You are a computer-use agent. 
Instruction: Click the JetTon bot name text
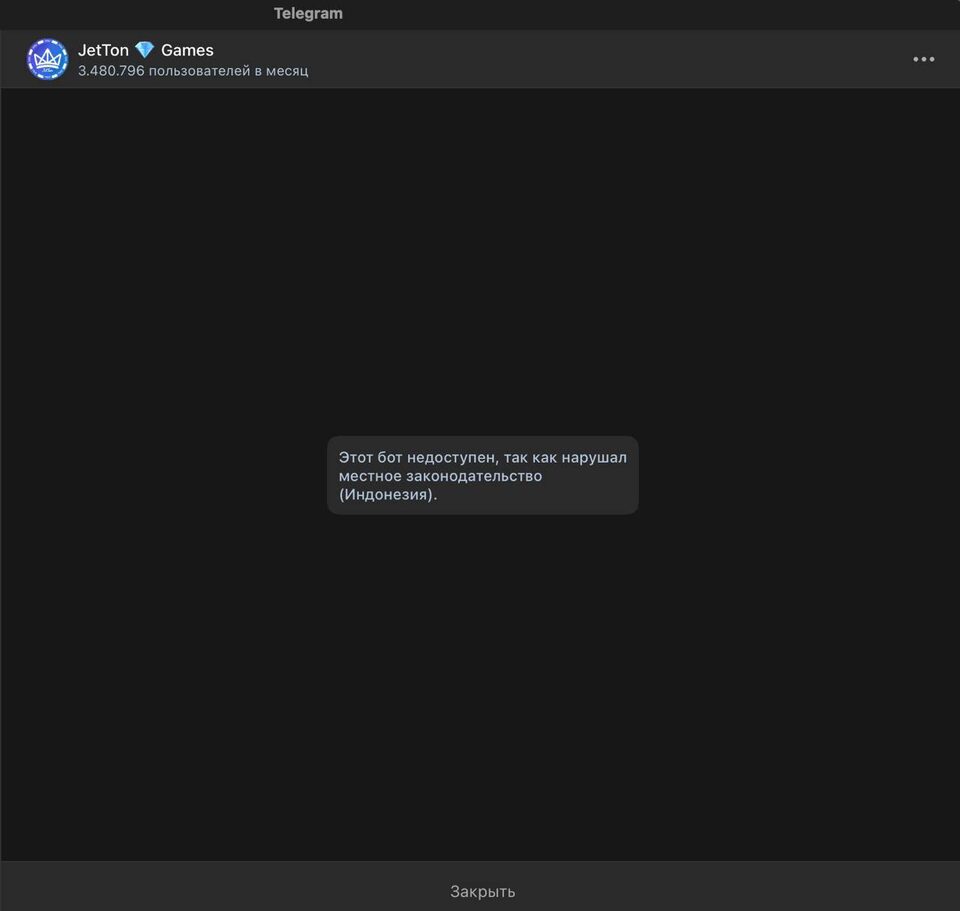coord(103,50)
